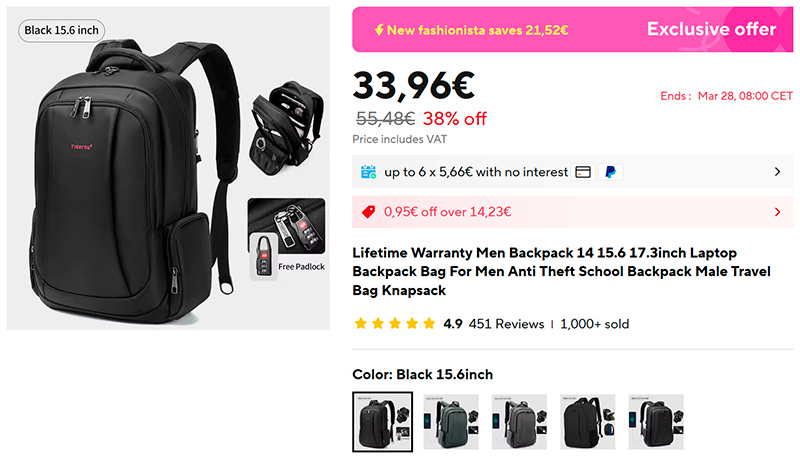
Task: Expand the no-interest installment options arrow
Action: click(777, 172)
